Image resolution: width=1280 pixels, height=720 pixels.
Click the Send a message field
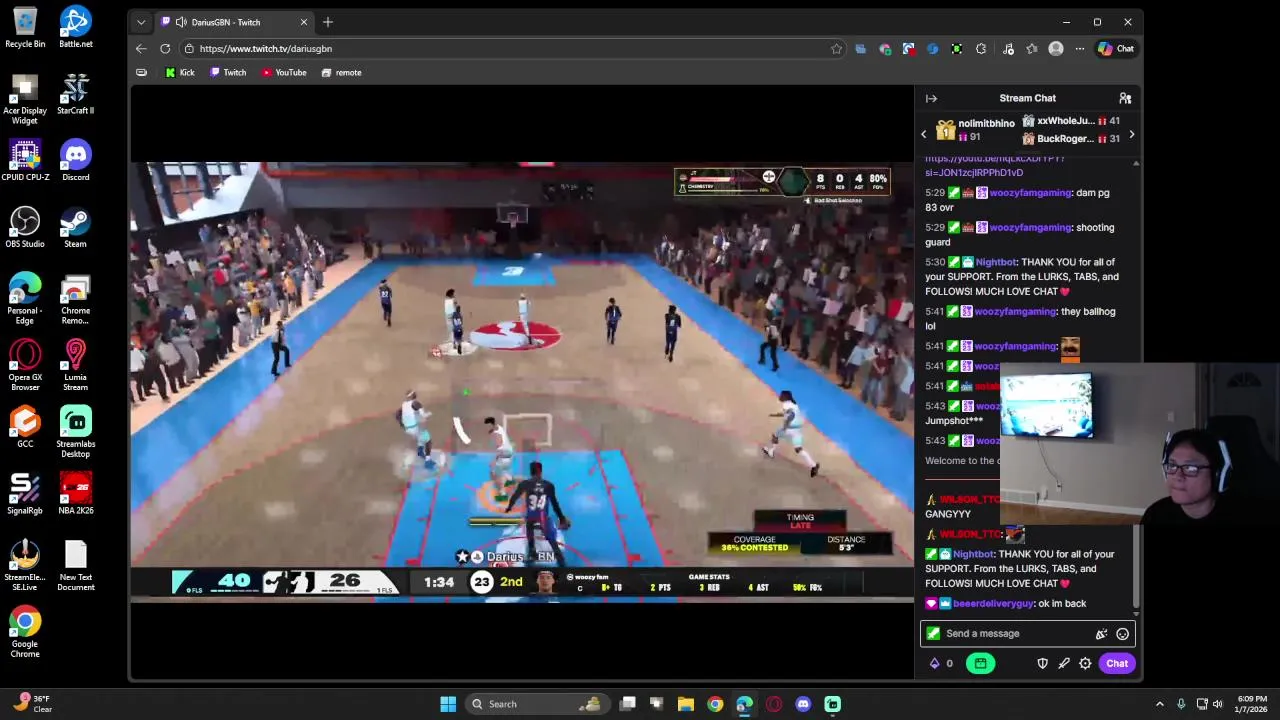tap(1027, 633)
